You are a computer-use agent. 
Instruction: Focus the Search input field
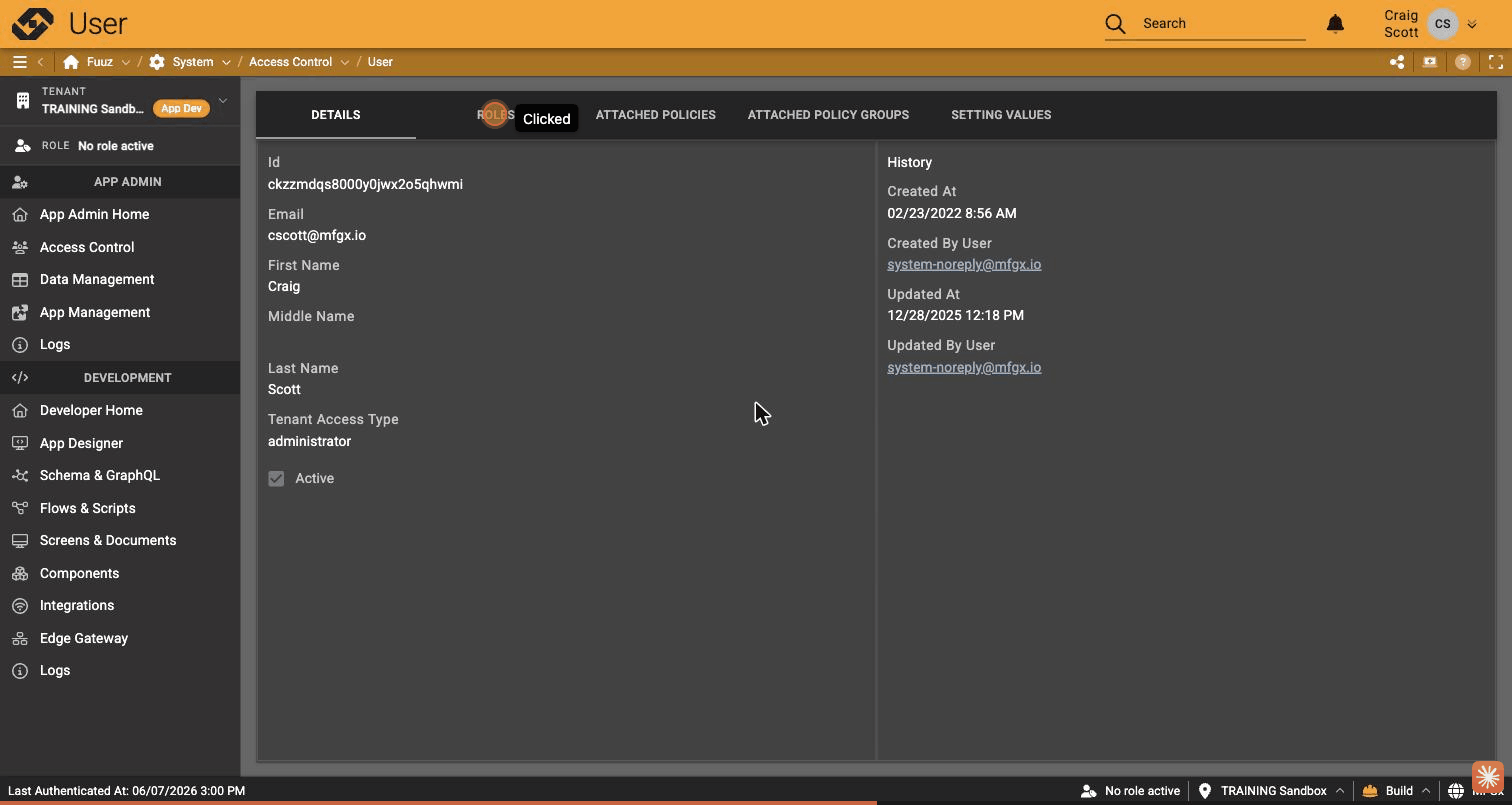[1223, 23]
